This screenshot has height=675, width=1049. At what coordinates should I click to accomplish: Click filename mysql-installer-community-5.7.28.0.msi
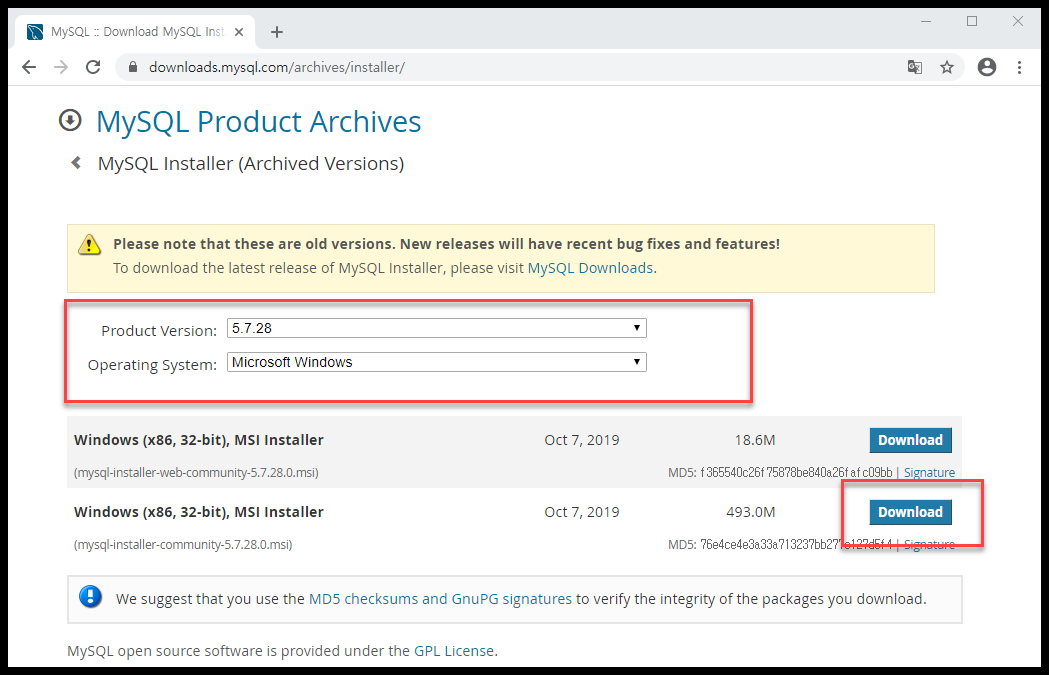click(x=183, y=545)
